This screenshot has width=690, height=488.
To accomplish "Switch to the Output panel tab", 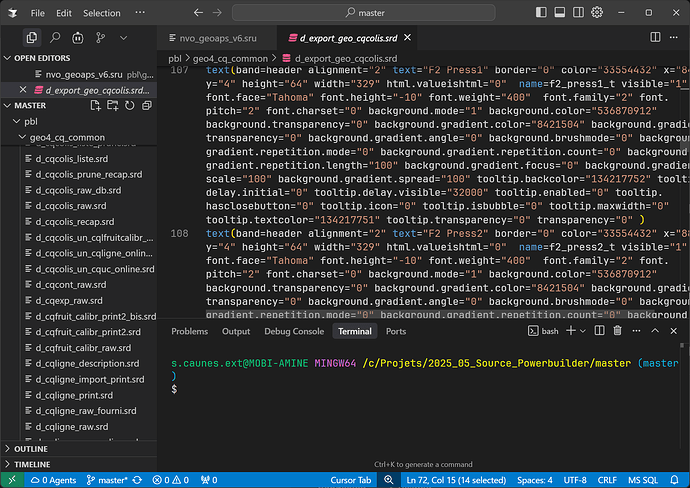I will click(x=236, y=331).
